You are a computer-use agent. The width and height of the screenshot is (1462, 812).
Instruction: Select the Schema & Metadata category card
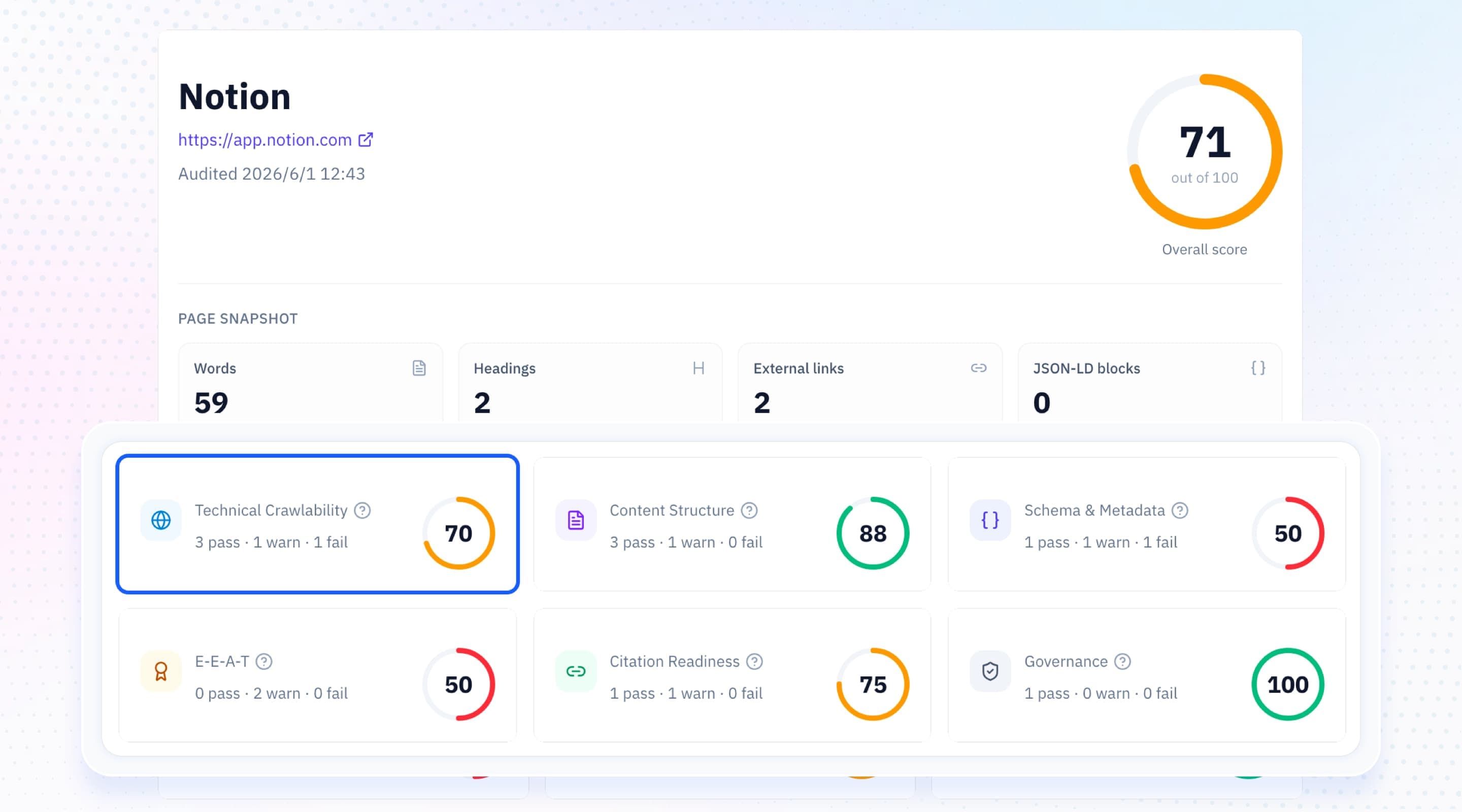(x=1146, y=524)
